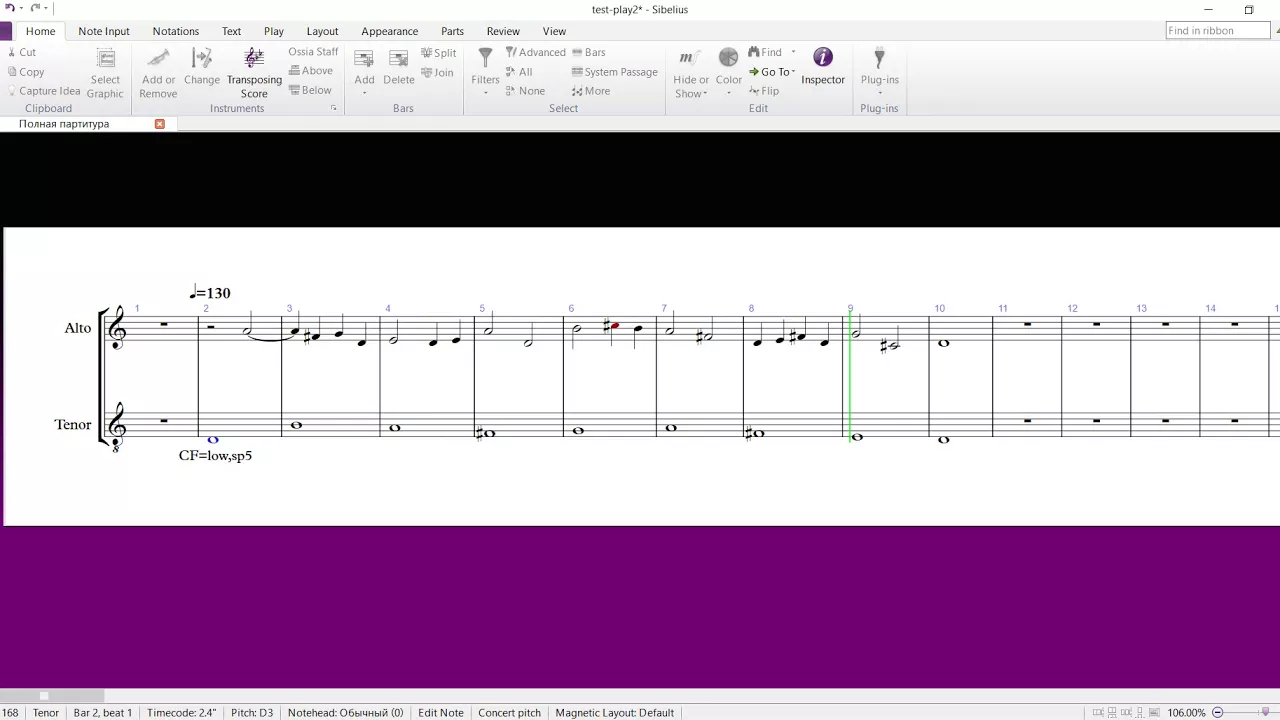The width and height of the screenshot is (1280, 720).
Task: Click System Passage selection
Action: click(x=615, y=72)
